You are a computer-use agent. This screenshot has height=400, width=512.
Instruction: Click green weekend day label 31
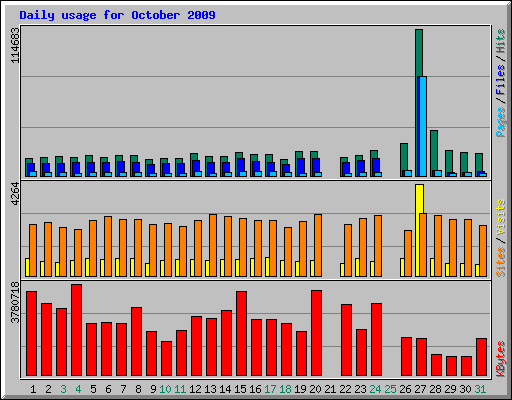[480, 389]
